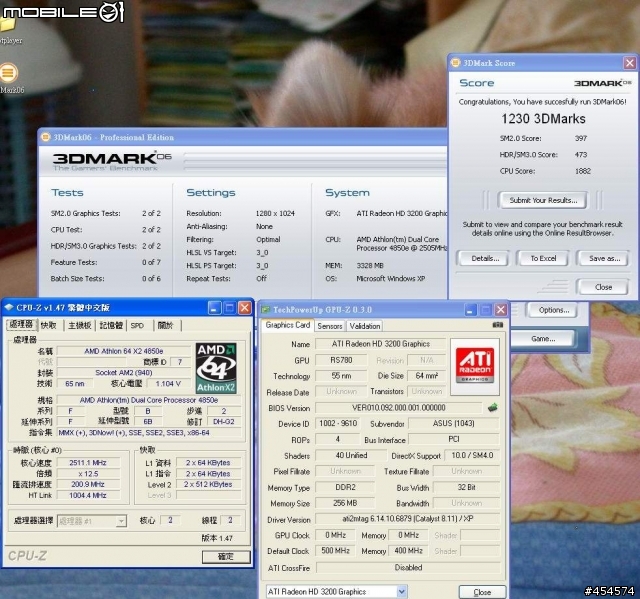The height and width of the screenshot is (599, 640).
Task: Click the CPU Score value 1882
Action: click(x=583, y=171)
